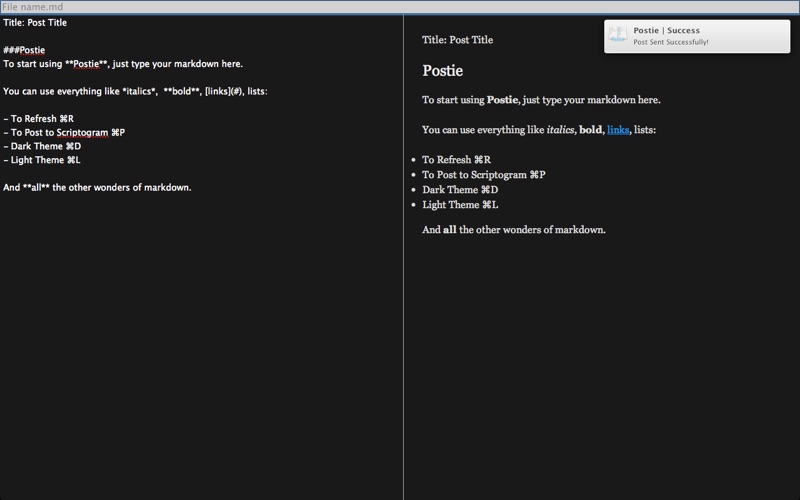Click '- To Post to Scriptogram ⌘P' in editor
This screenshot has width=800, height=500.
pos(64,133)
